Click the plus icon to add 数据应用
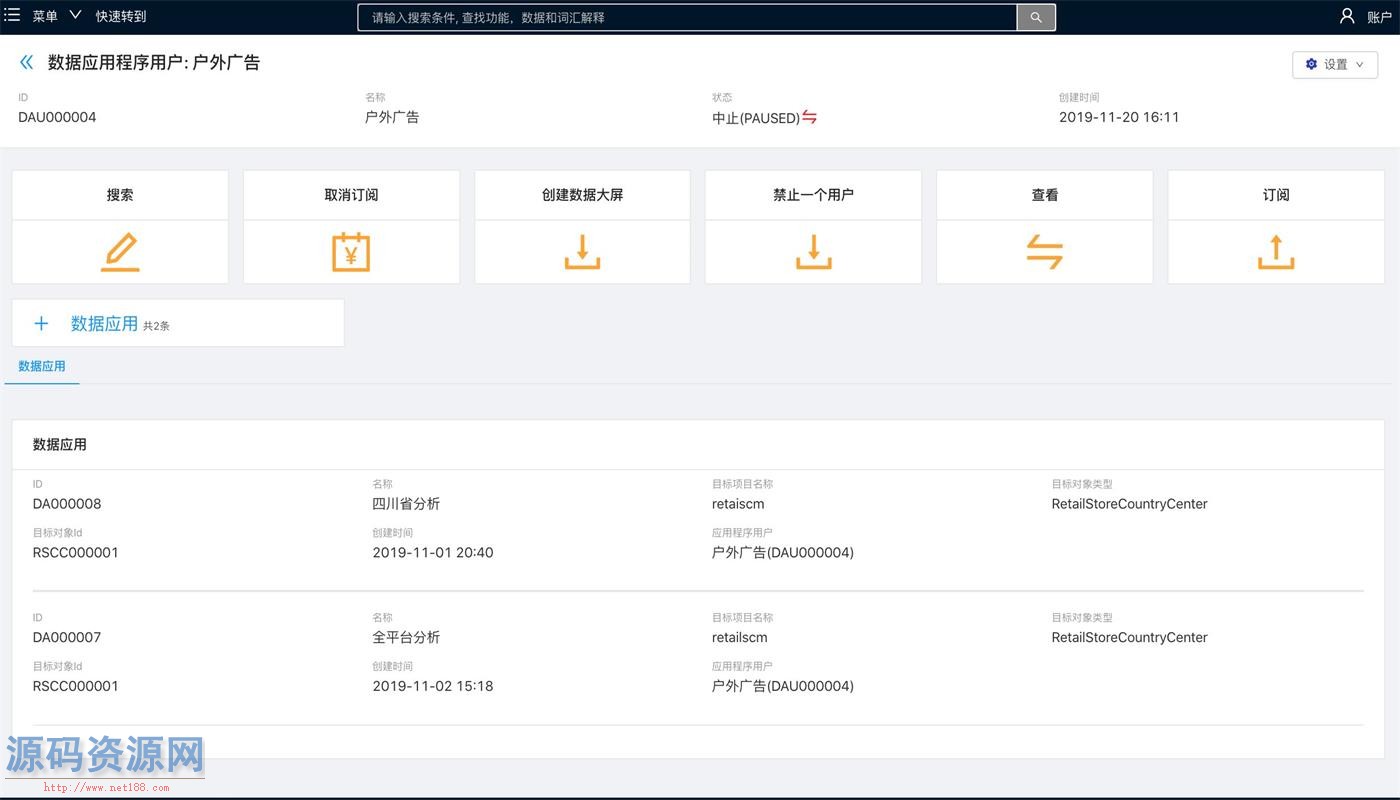1400x800 pixels. (x=41, y=323)
